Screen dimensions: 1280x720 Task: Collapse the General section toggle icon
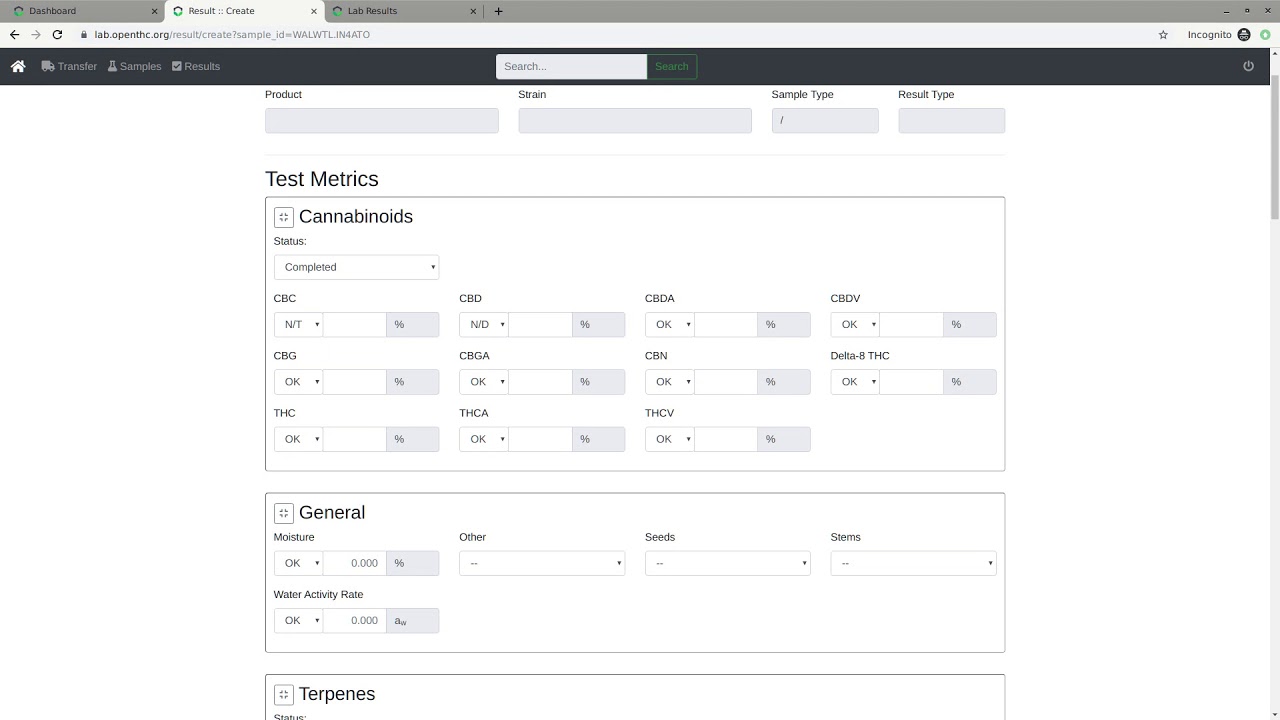(x=283, y=513)
